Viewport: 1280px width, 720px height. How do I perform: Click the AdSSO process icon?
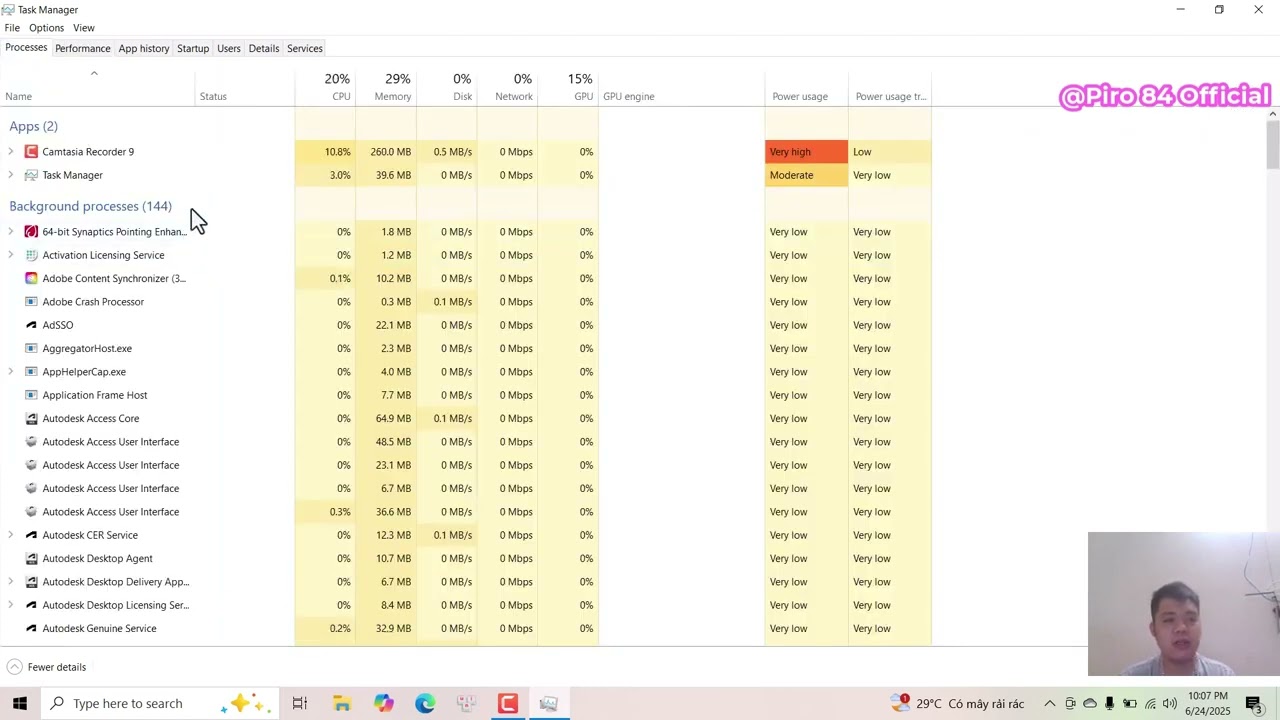point(31,325)
